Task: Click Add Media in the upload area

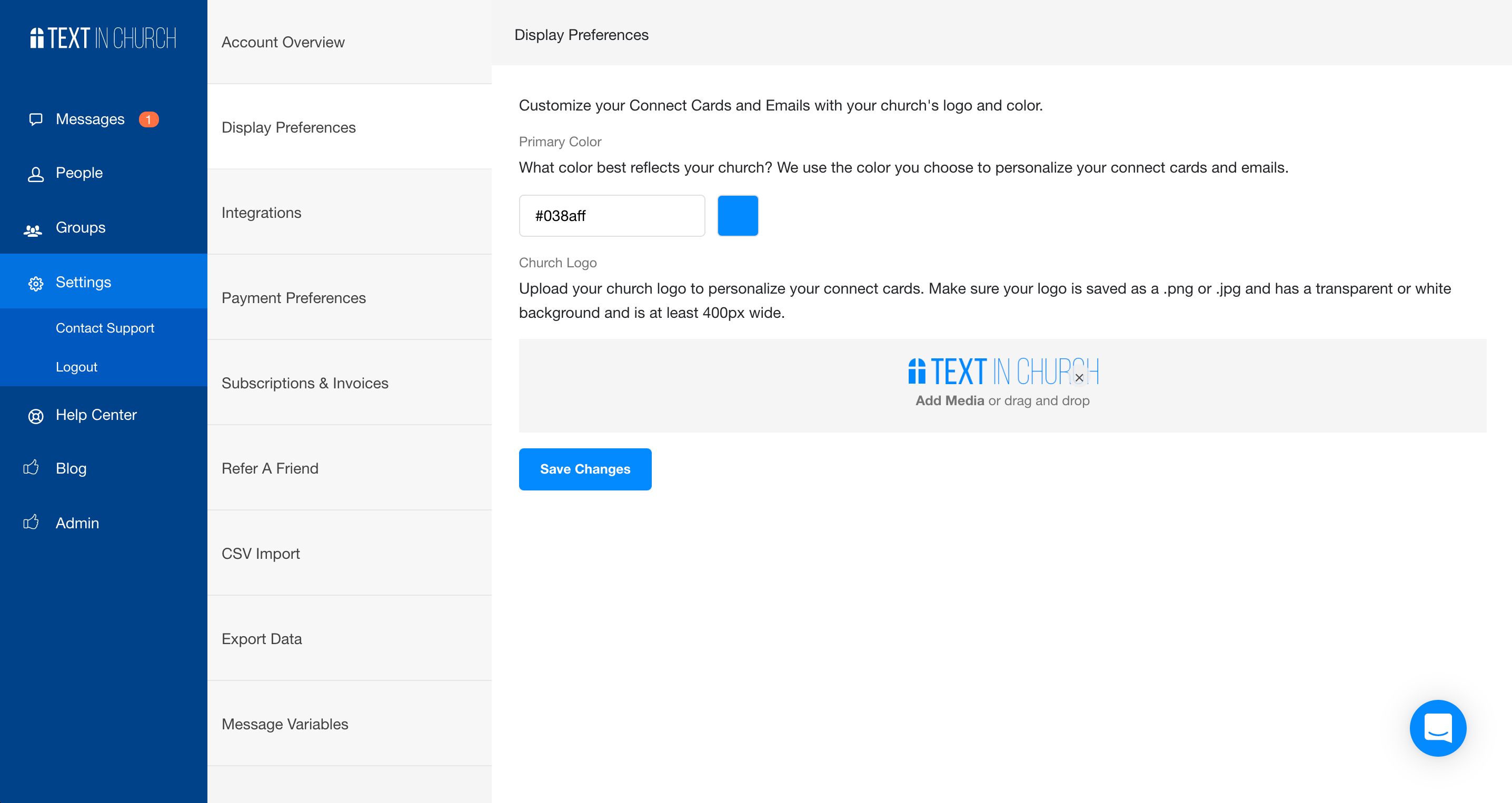Action: point(949,400)
